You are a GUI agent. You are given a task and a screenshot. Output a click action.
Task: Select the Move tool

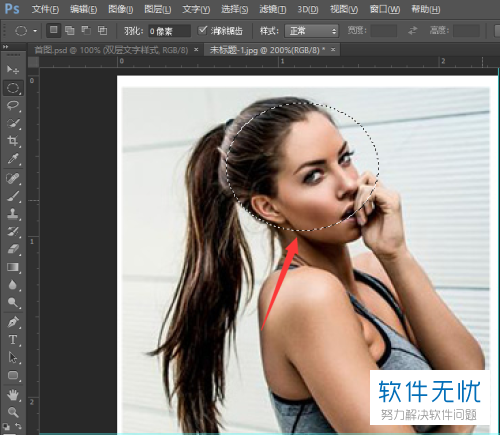[x=13, y=69]
